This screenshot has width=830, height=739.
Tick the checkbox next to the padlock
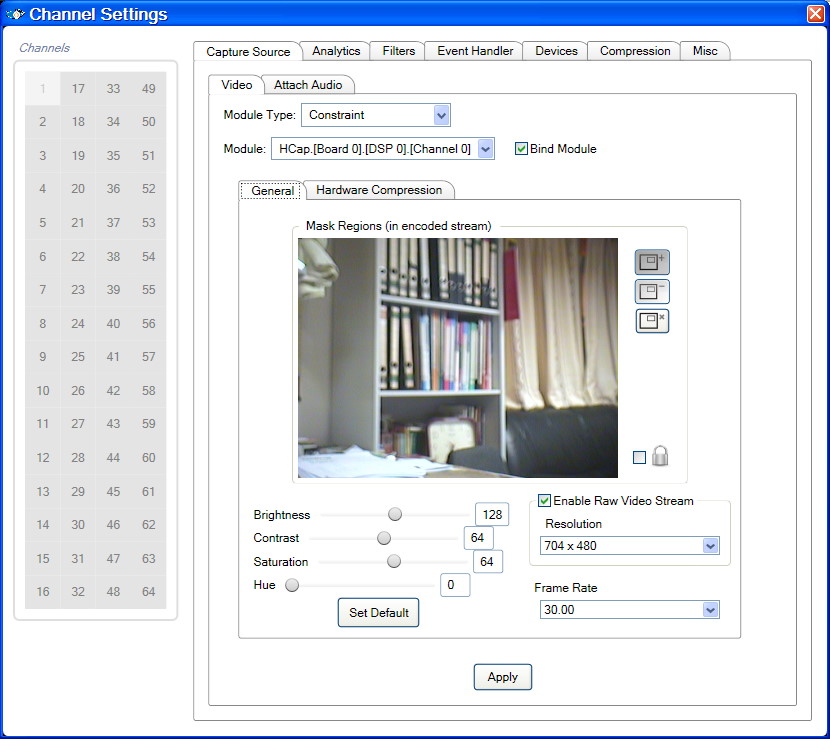pos(640,458)
